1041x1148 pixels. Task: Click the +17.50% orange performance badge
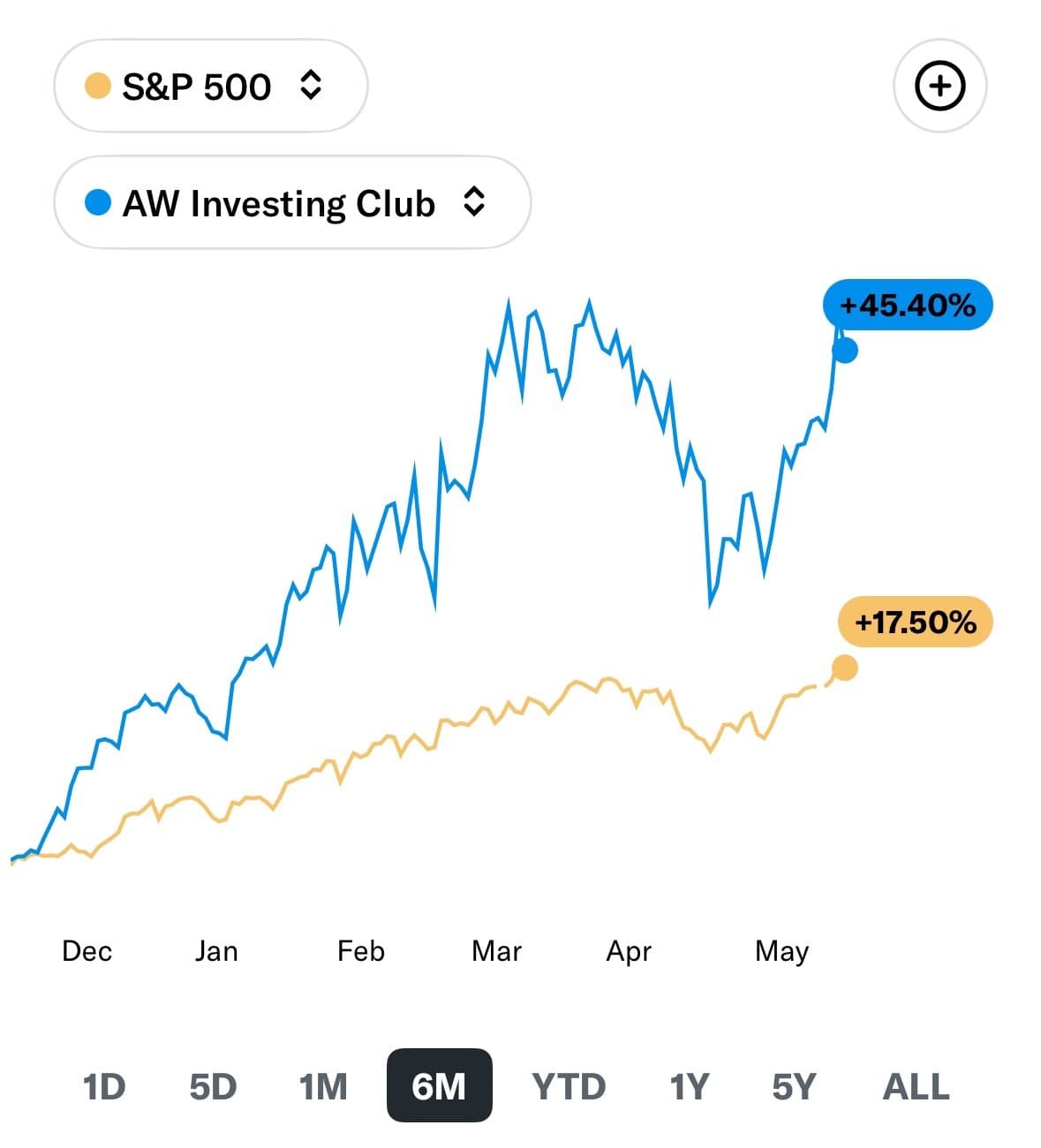tap(915, 623)
